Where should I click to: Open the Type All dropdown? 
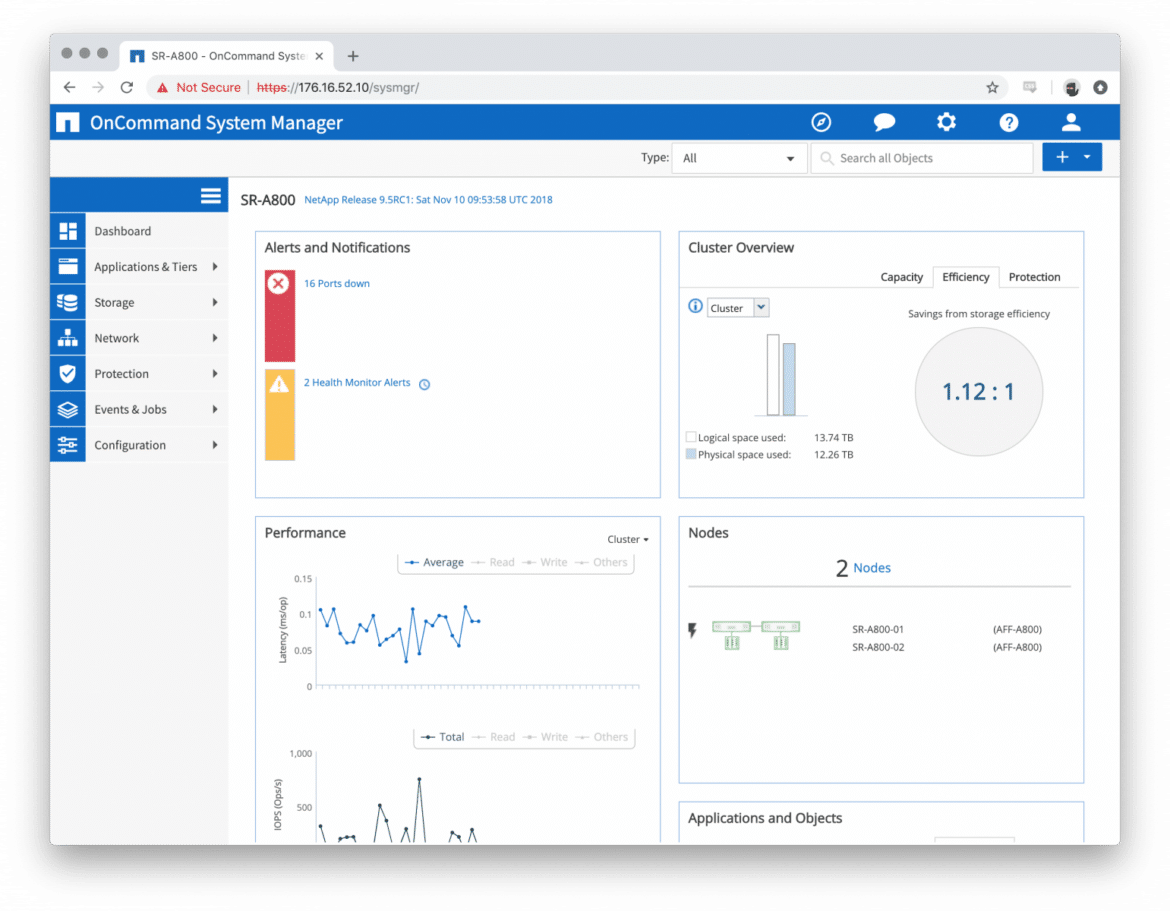pyautogui.click(x=739, y=158)
